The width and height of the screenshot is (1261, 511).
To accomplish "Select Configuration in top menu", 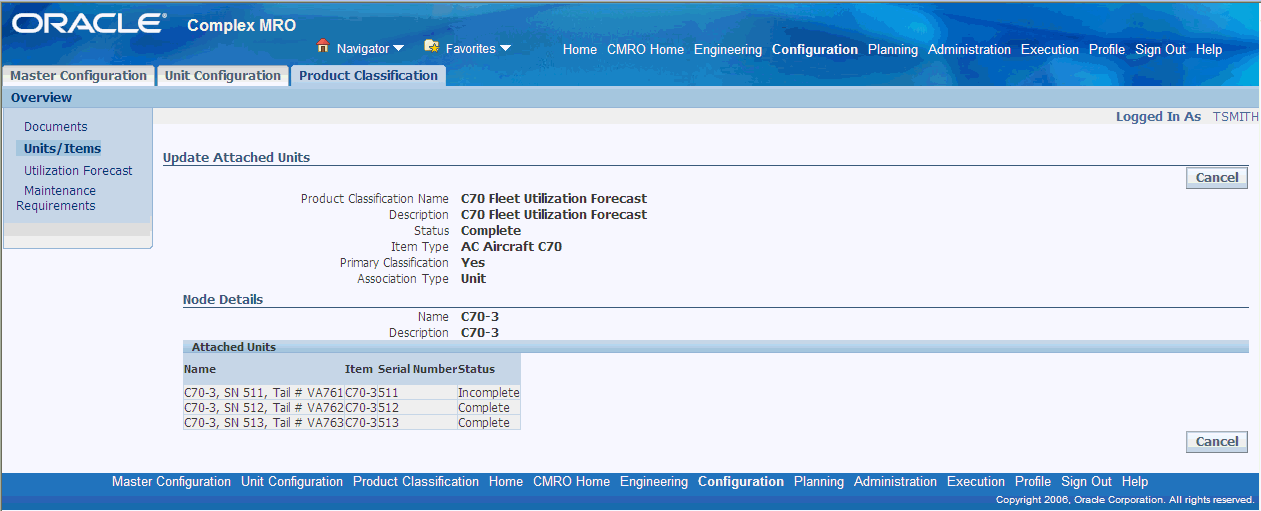I will pos(815,50).
